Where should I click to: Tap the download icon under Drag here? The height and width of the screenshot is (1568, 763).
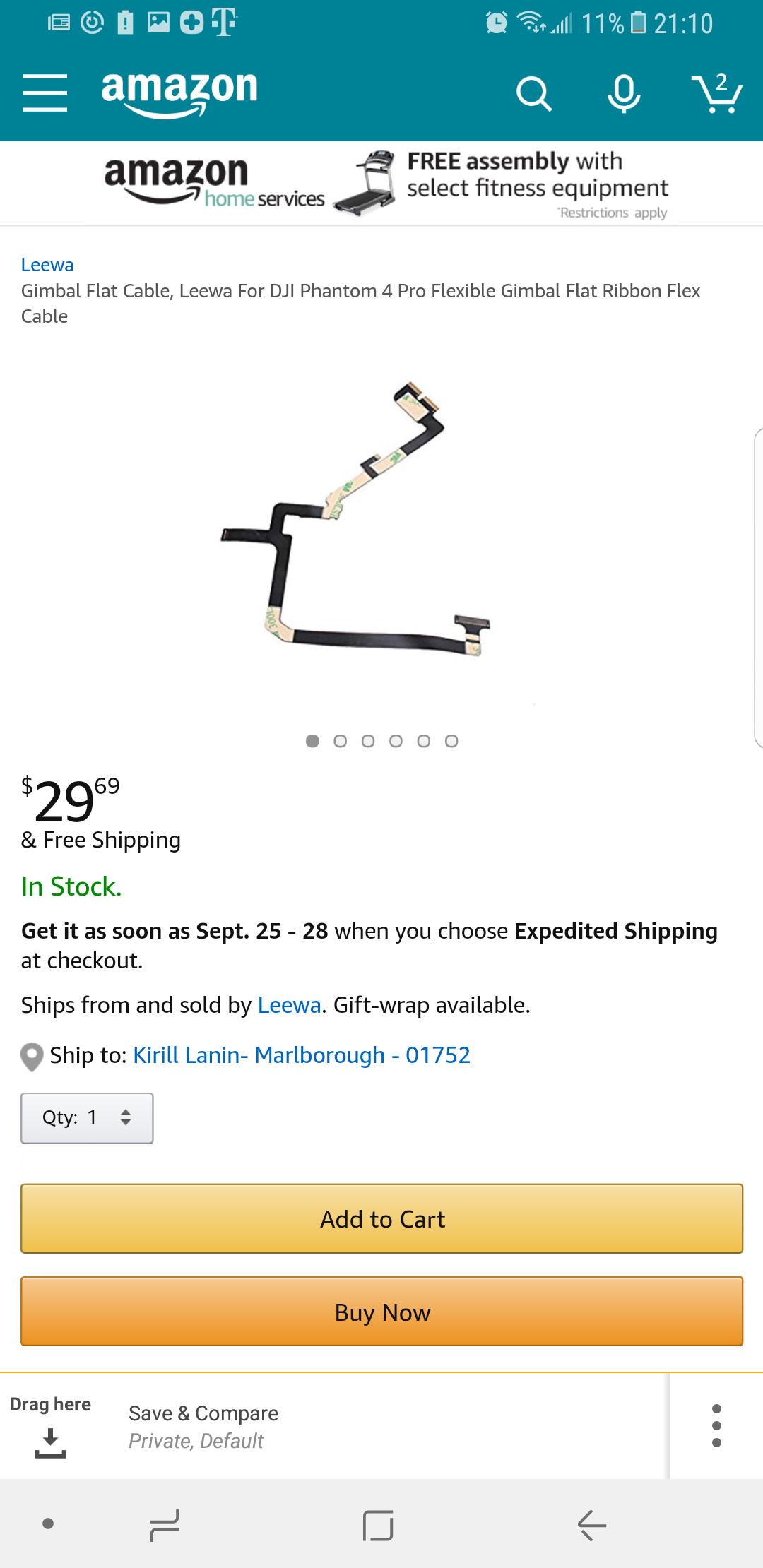[50, 1443]
